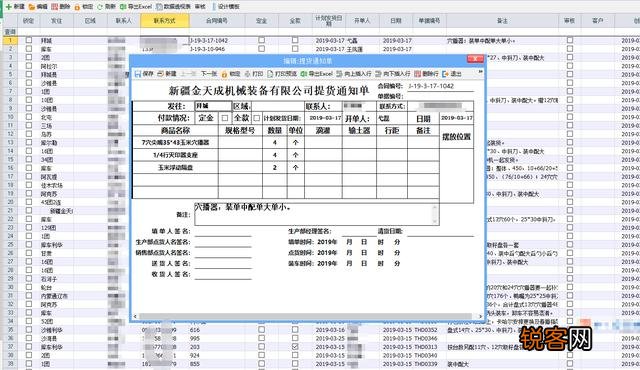Viewport: 640px width, 370px height.
Task: Click the 打印 printer icon
Action: point(247,74)
